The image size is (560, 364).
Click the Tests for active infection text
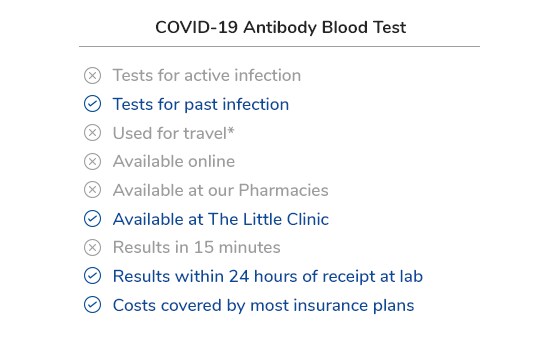(207, 75)
